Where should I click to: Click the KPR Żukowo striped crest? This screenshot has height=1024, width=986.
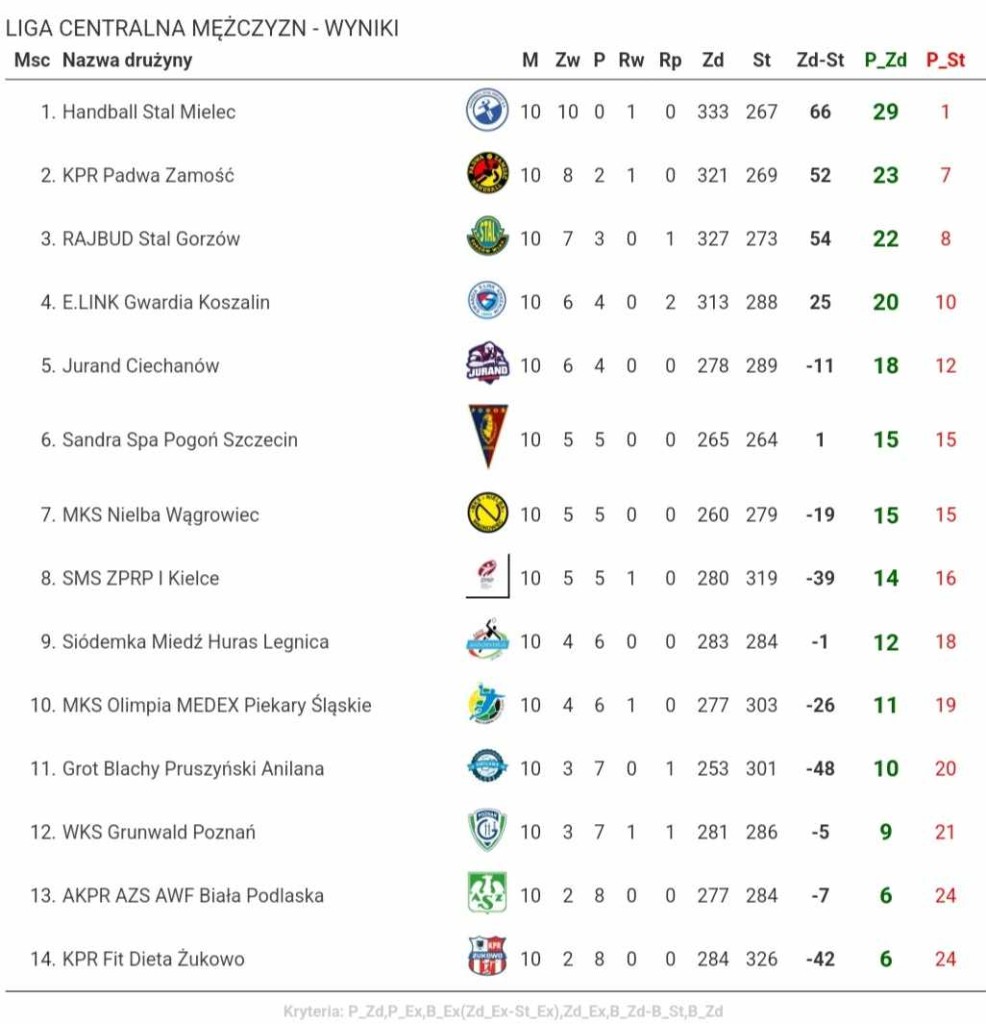[x=487, y=956]
